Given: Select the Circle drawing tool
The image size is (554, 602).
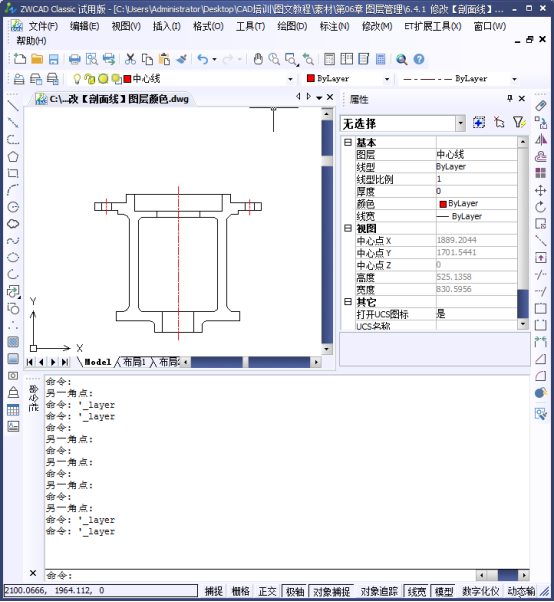Looking at the screenshot, I should (x=13, y=207).
